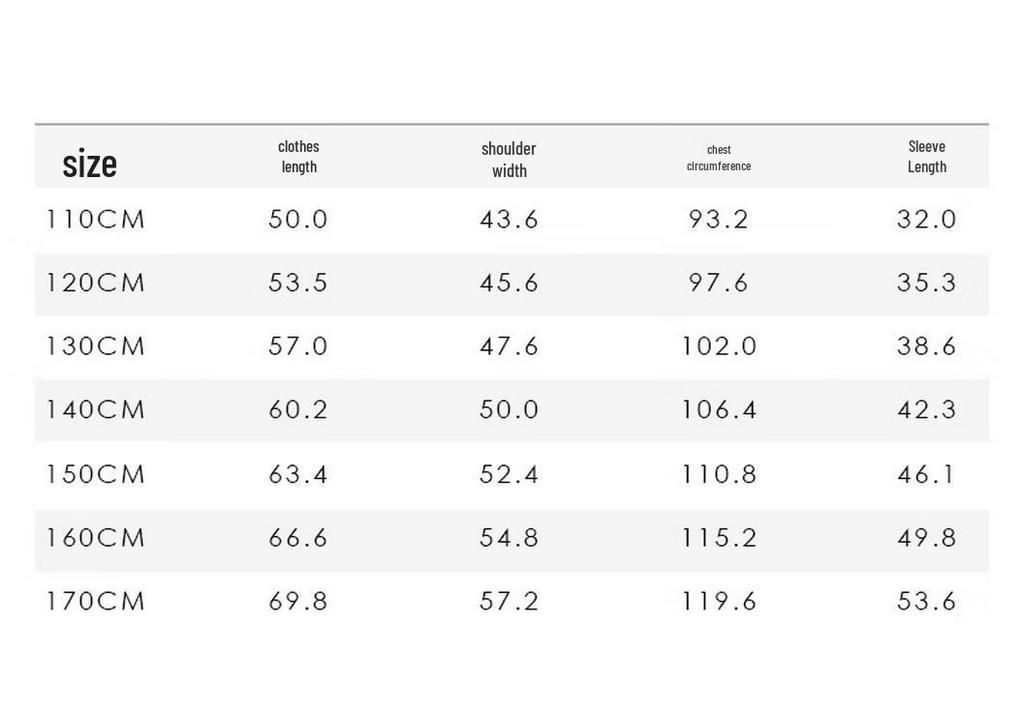Select sleeve length value 32.0
This screenshot has height=716, width=1024.
tap(926, 220)
